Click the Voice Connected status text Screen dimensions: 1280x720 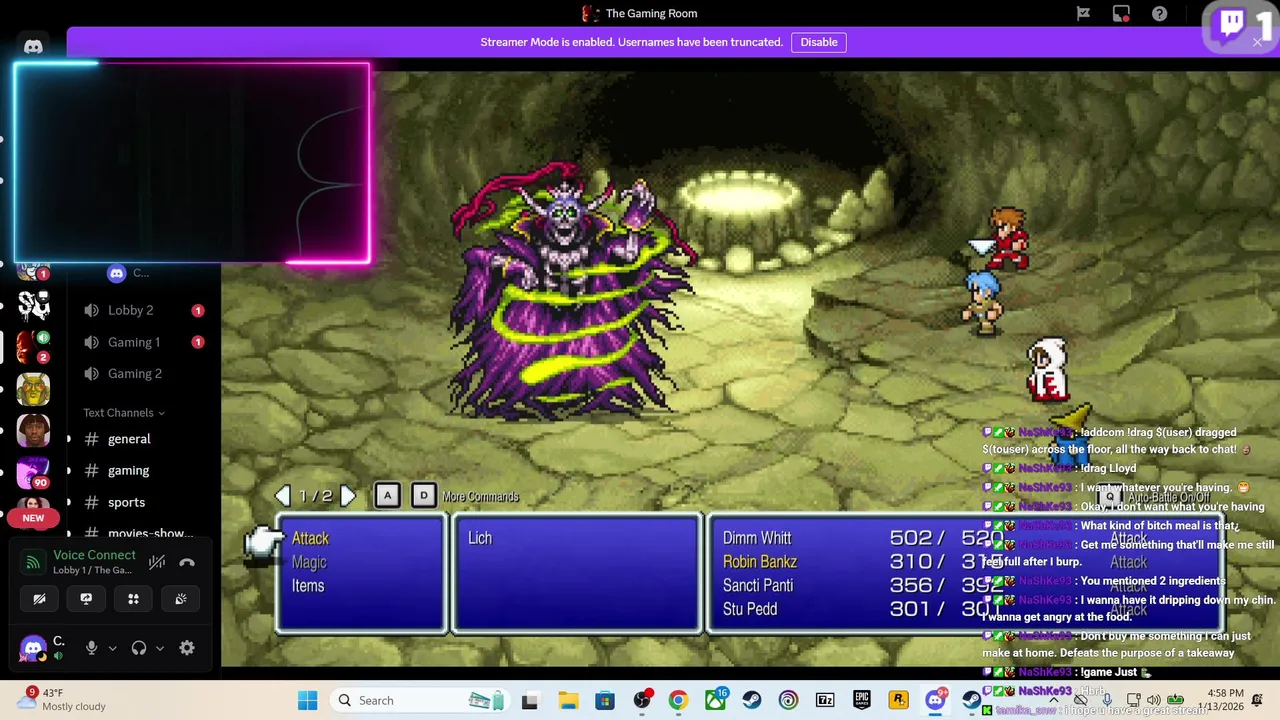(94, 555)
